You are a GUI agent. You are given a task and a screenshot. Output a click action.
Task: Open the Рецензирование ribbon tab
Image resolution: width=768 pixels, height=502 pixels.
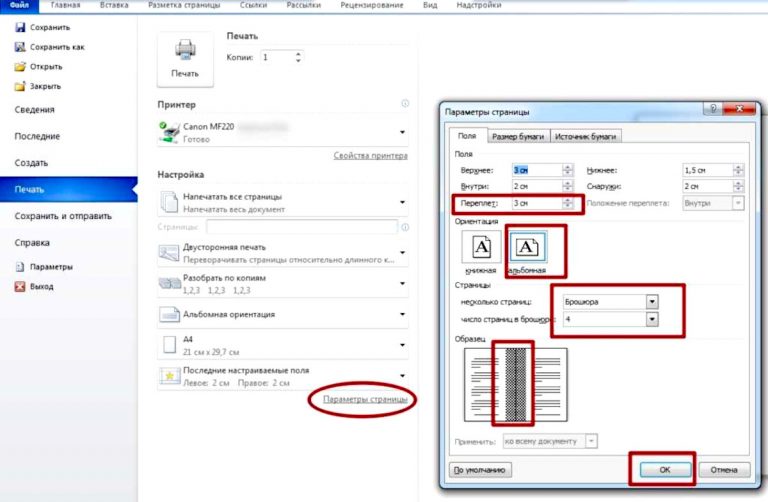(x=372, y=5)
